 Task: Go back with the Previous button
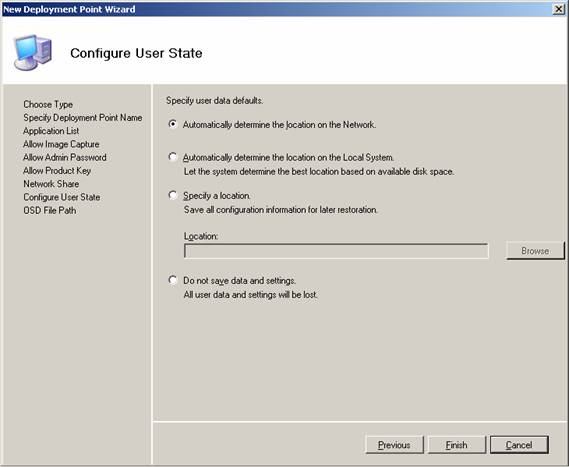click(x=394, y=445)
